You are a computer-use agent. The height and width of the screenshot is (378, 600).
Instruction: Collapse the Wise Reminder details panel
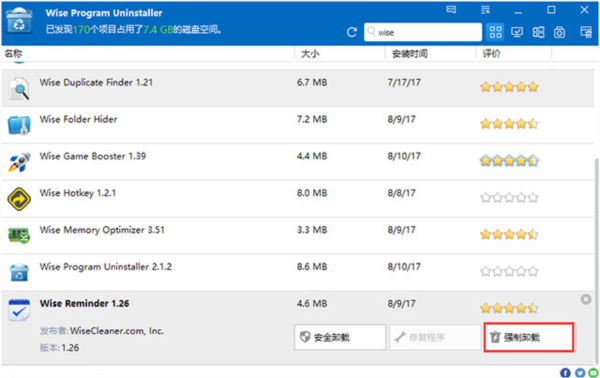pos(585,299)
